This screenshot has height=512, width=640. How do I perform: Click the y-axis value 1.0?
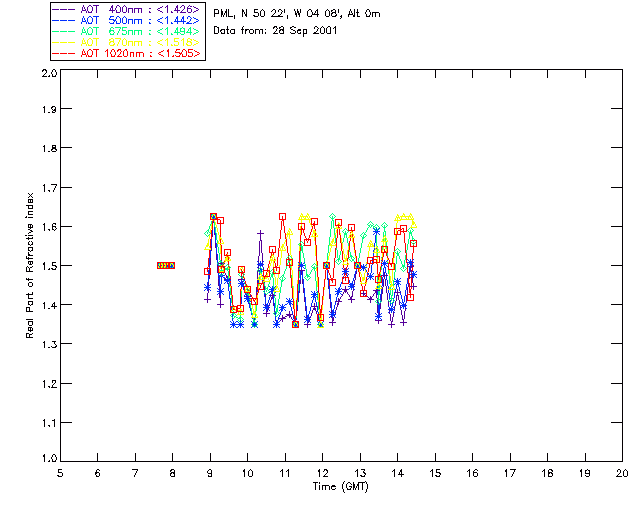[49, 458]
